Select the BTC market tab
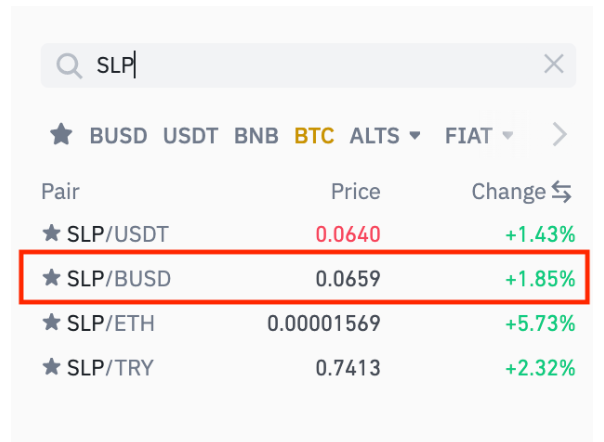The width and height of the screenshot is (604, 442). point(314,135)
